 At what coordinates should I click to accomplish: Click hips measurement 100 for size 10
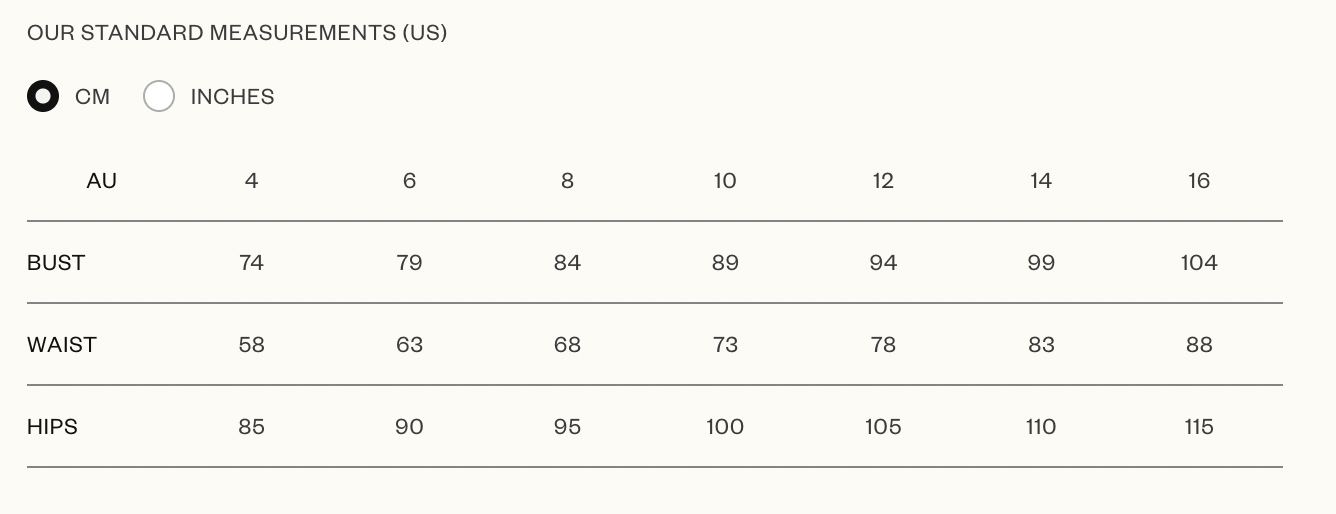pyautogui.click(x=725, y=427)
